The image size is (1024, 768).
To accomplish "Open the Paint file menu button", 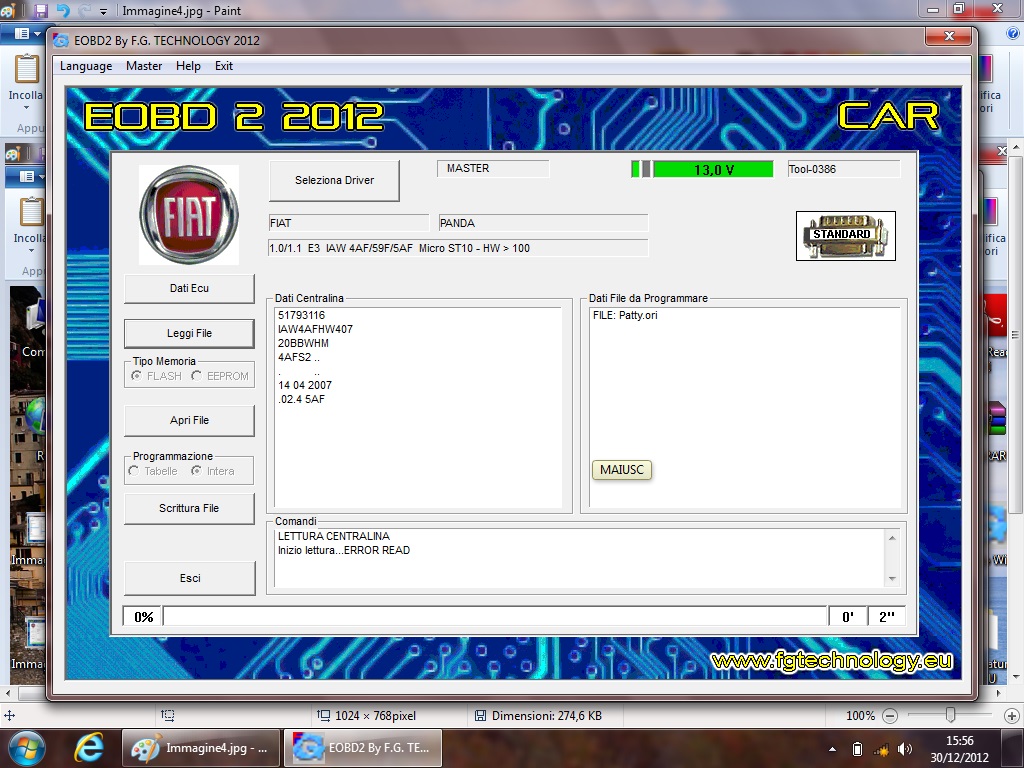I will click(26, 33).
